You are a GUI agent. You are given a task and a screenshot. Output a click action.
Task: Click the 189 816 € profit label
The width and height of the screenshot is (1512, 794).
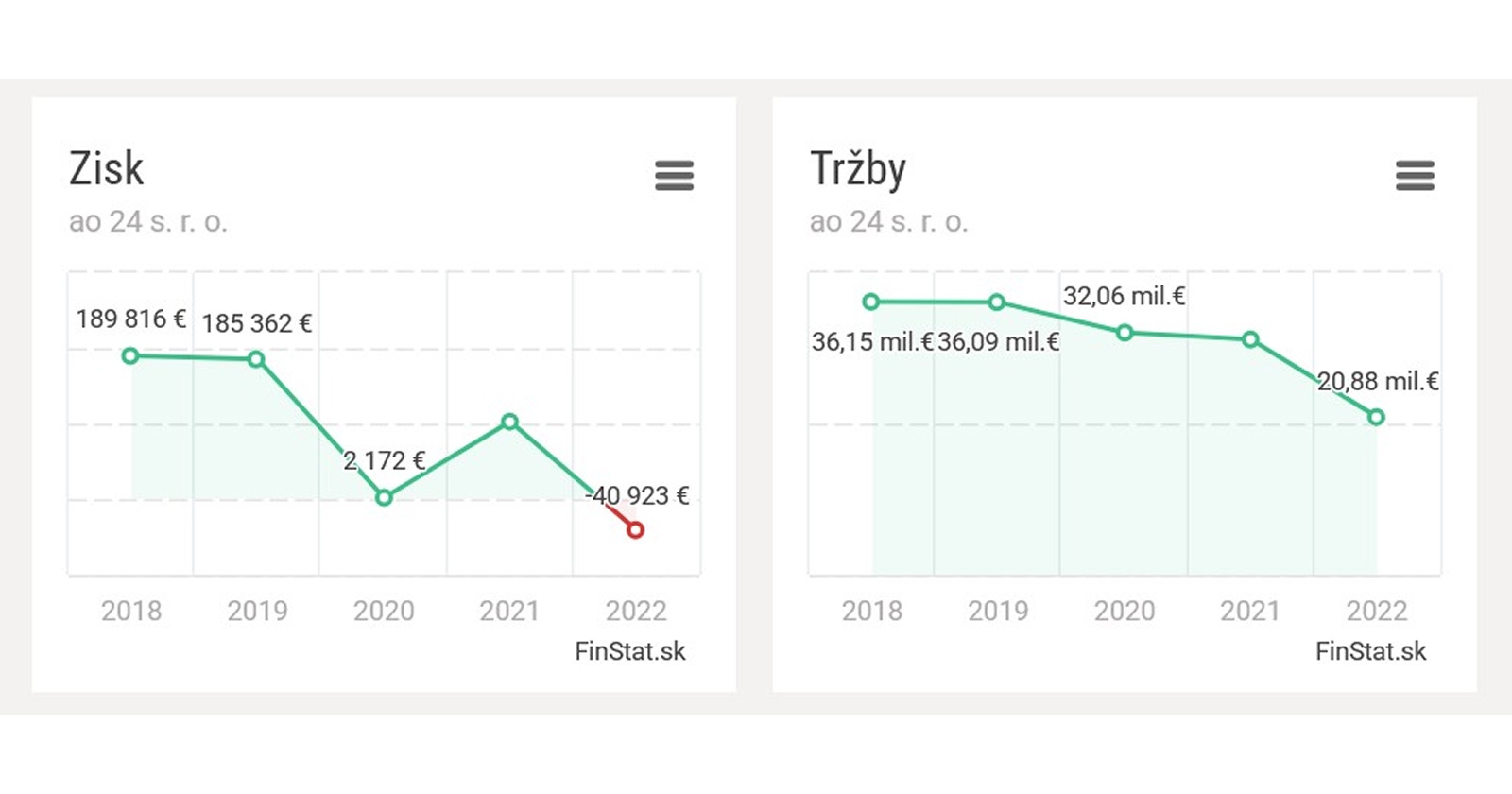pos(130,319)
